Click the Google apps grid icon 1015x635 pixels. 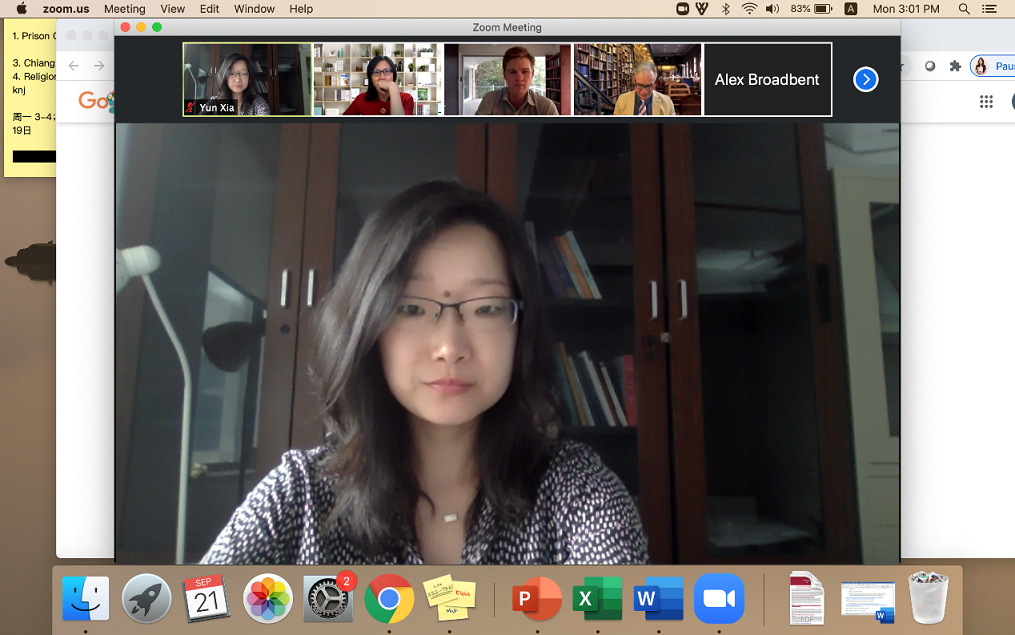[x=986, y=101]
